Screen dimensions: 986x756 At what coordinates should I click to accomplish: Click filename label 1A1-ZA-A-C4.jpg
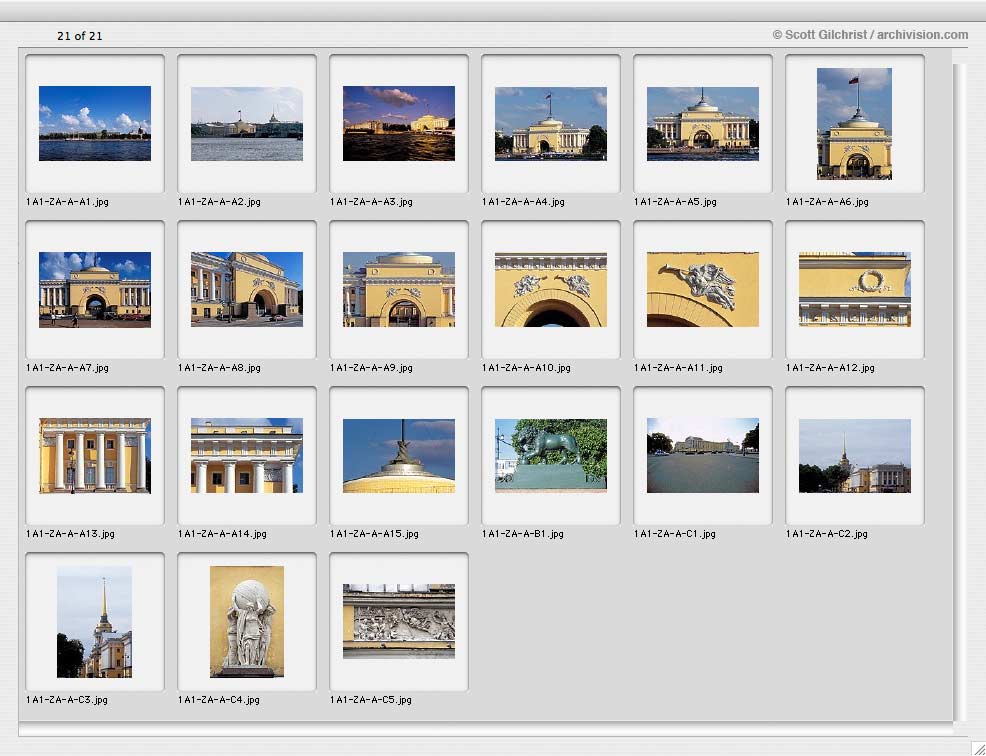[219, 700]
